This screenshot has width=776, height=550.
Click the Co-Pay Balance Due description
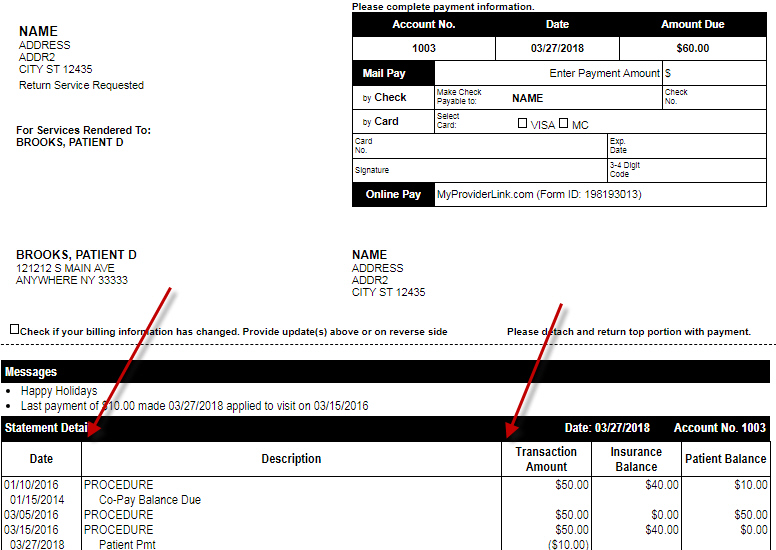click(x=150, y=500)
